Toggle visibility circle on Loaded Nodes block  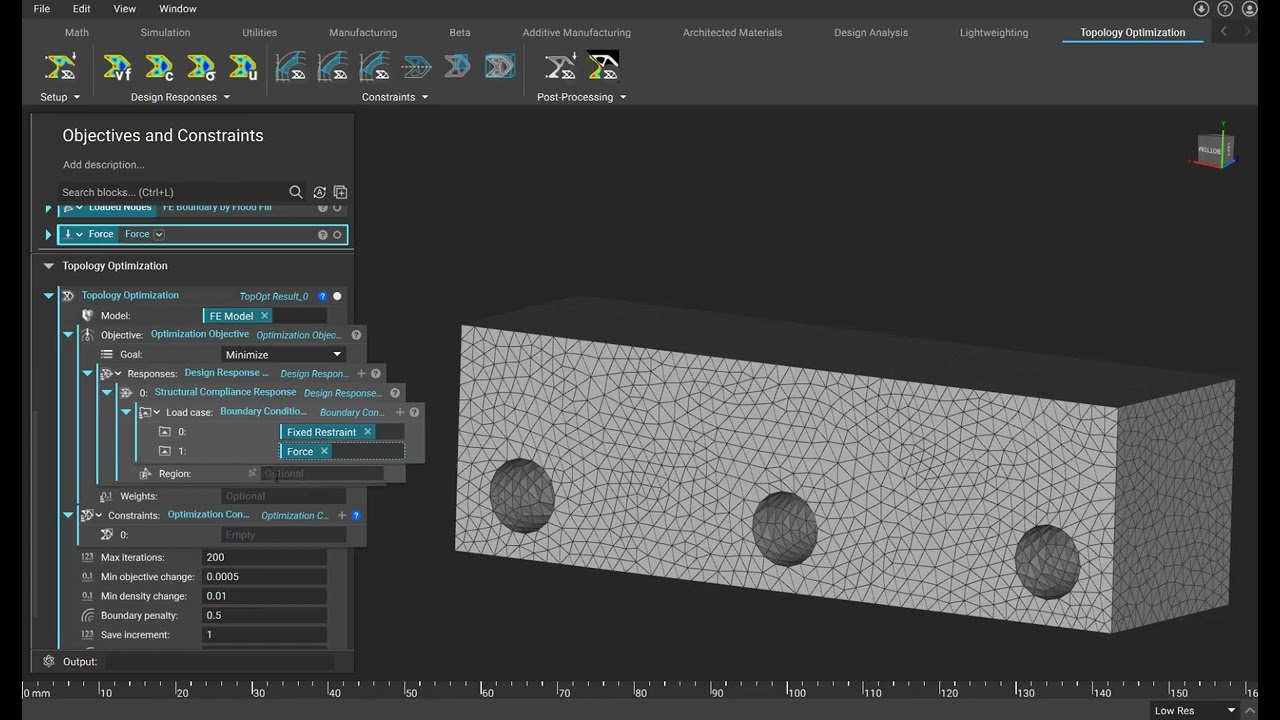337,208
